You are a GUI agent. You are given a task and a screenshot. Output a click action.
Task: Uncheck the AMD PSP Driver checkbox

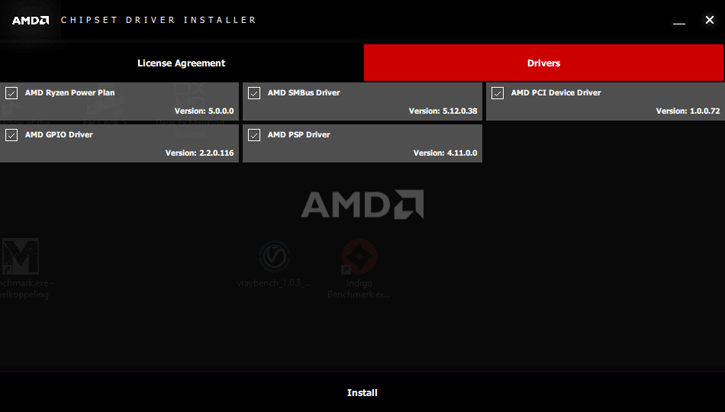click(x=254, y=135)
